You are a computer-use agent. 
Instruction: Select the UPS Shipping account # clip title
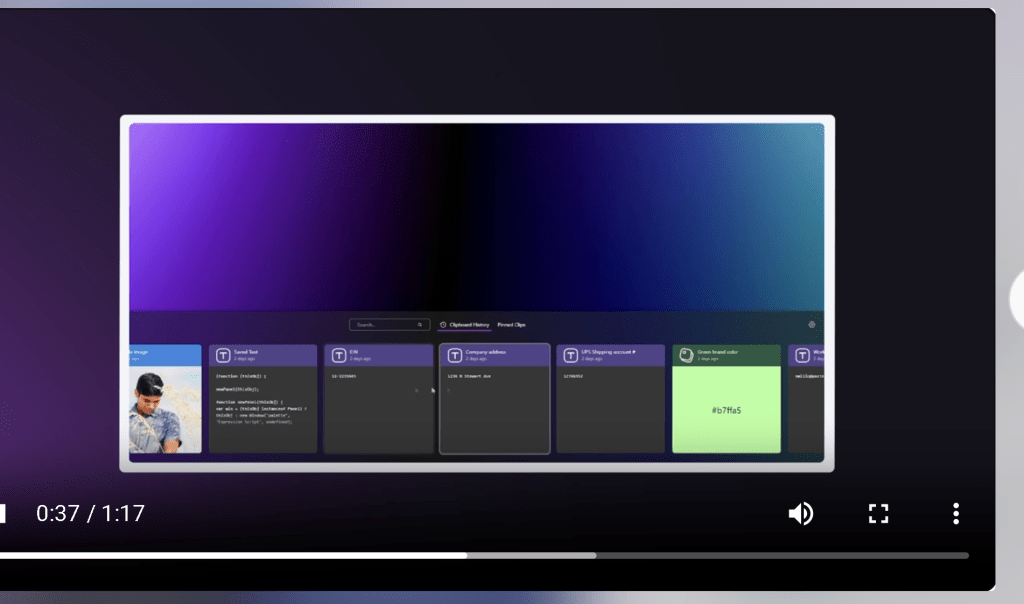click(608, 352)
